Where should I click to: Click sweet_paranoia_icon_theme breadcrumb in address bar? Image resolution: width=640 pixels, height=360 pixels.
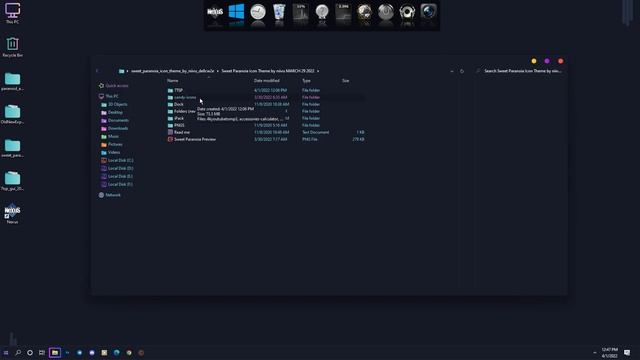pos(172,71)
